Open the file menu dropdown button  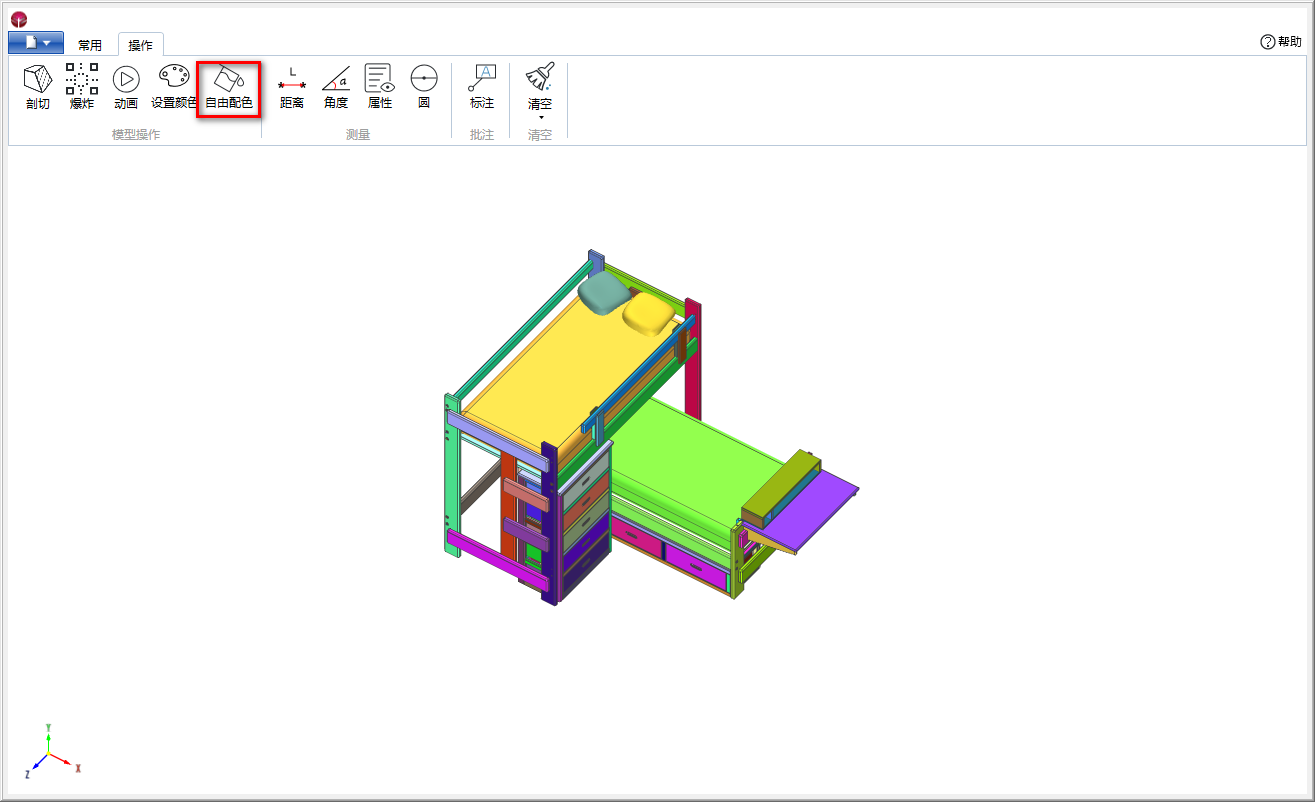pos(36,43)
